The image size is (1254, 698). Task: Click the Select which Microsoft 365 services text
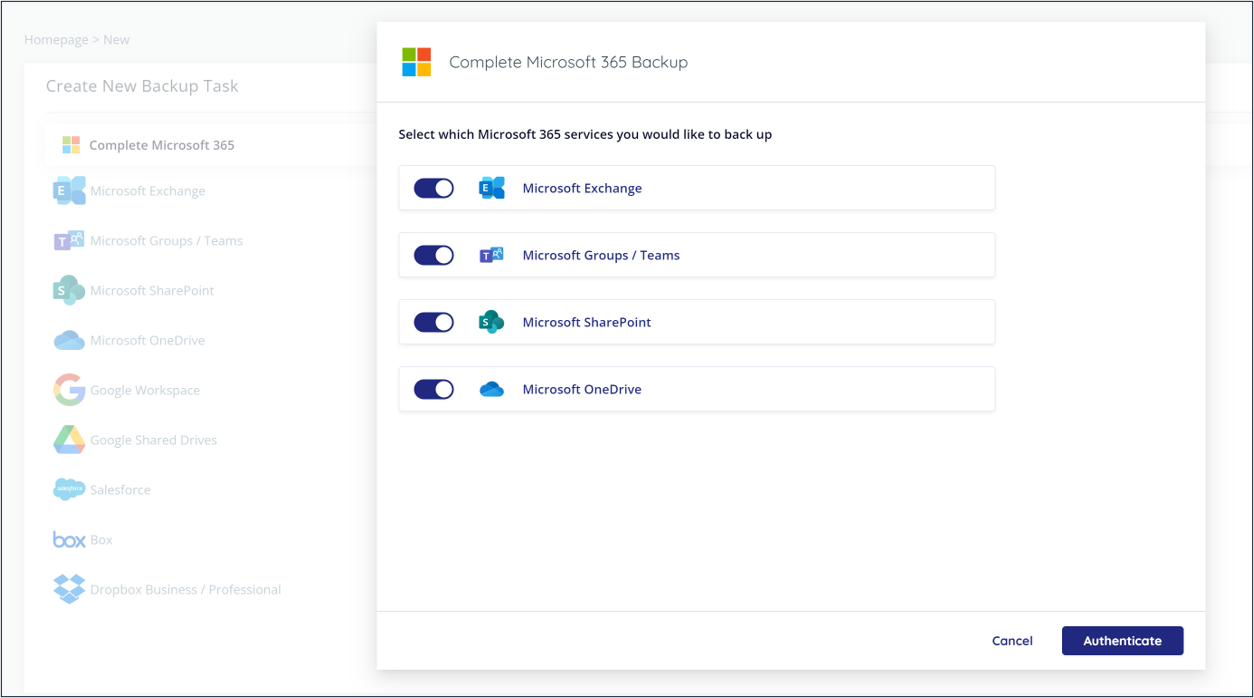coord(585,134)
